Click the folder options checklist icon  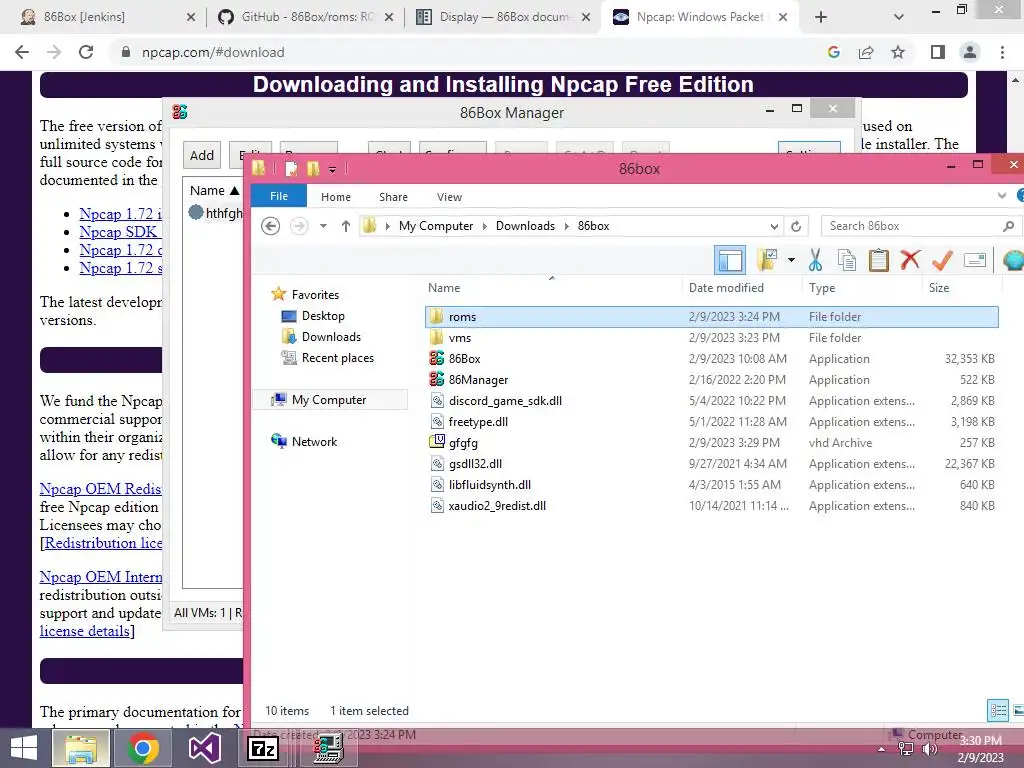[767, 260]
